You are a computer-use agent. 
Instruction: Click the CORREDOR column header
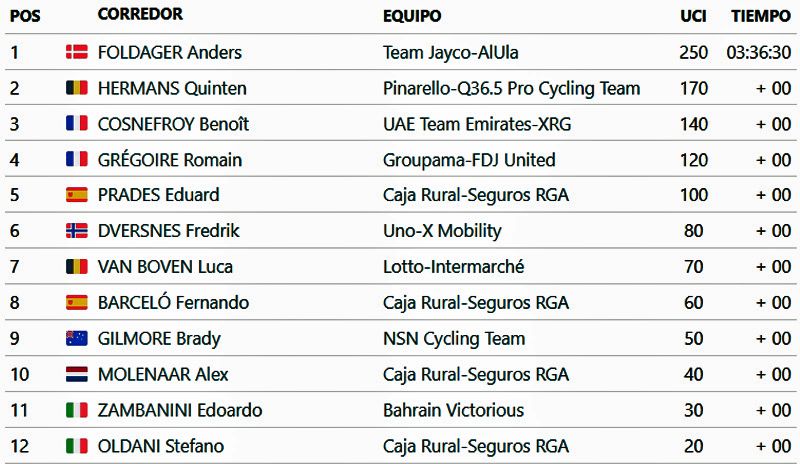pyautogui.click(x=140, y=15)
